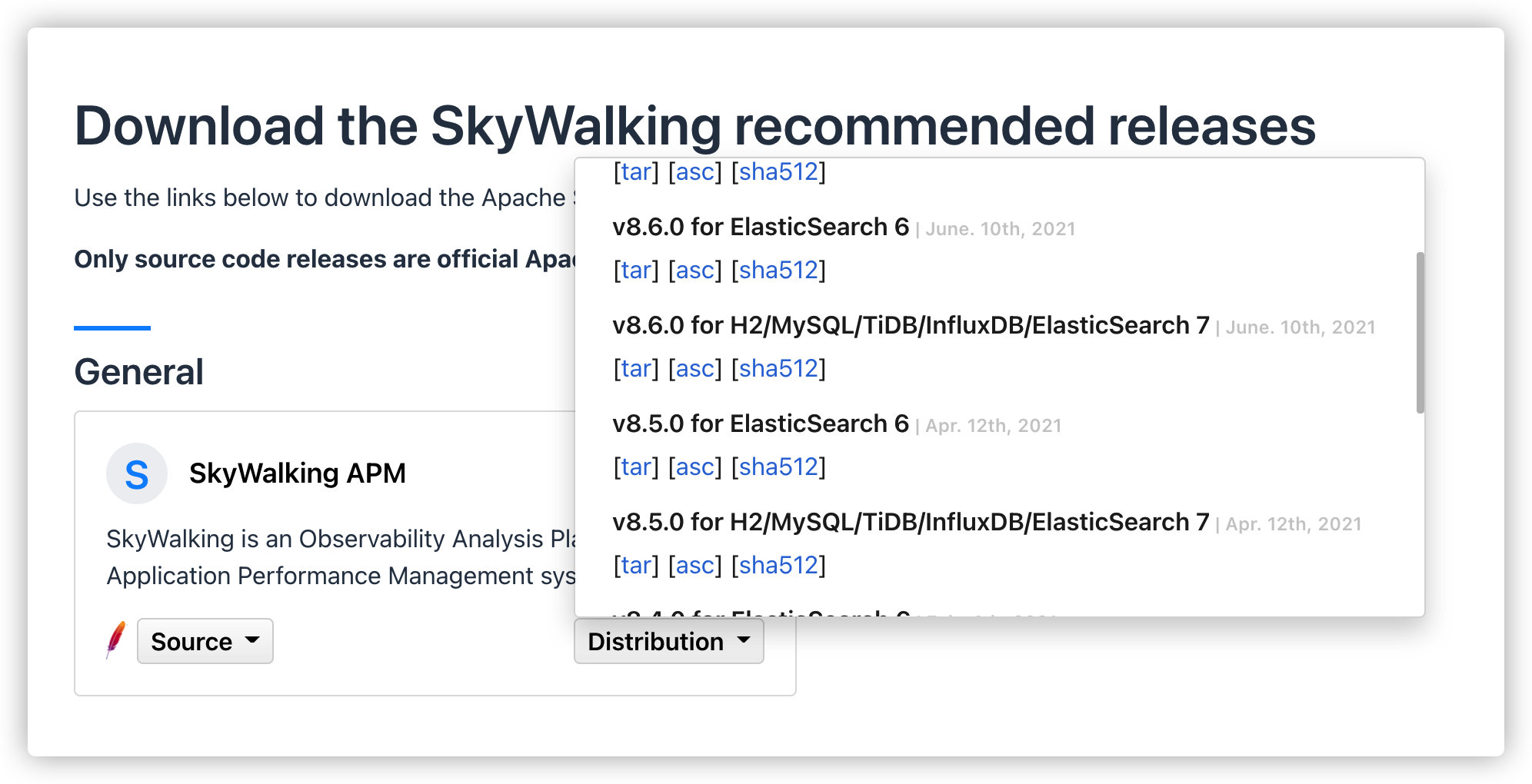This screenshot has width=1532, height=784.
Task: Open asc signature for v8.5.0 ElasticSearch 6
Action: (695, 467)
